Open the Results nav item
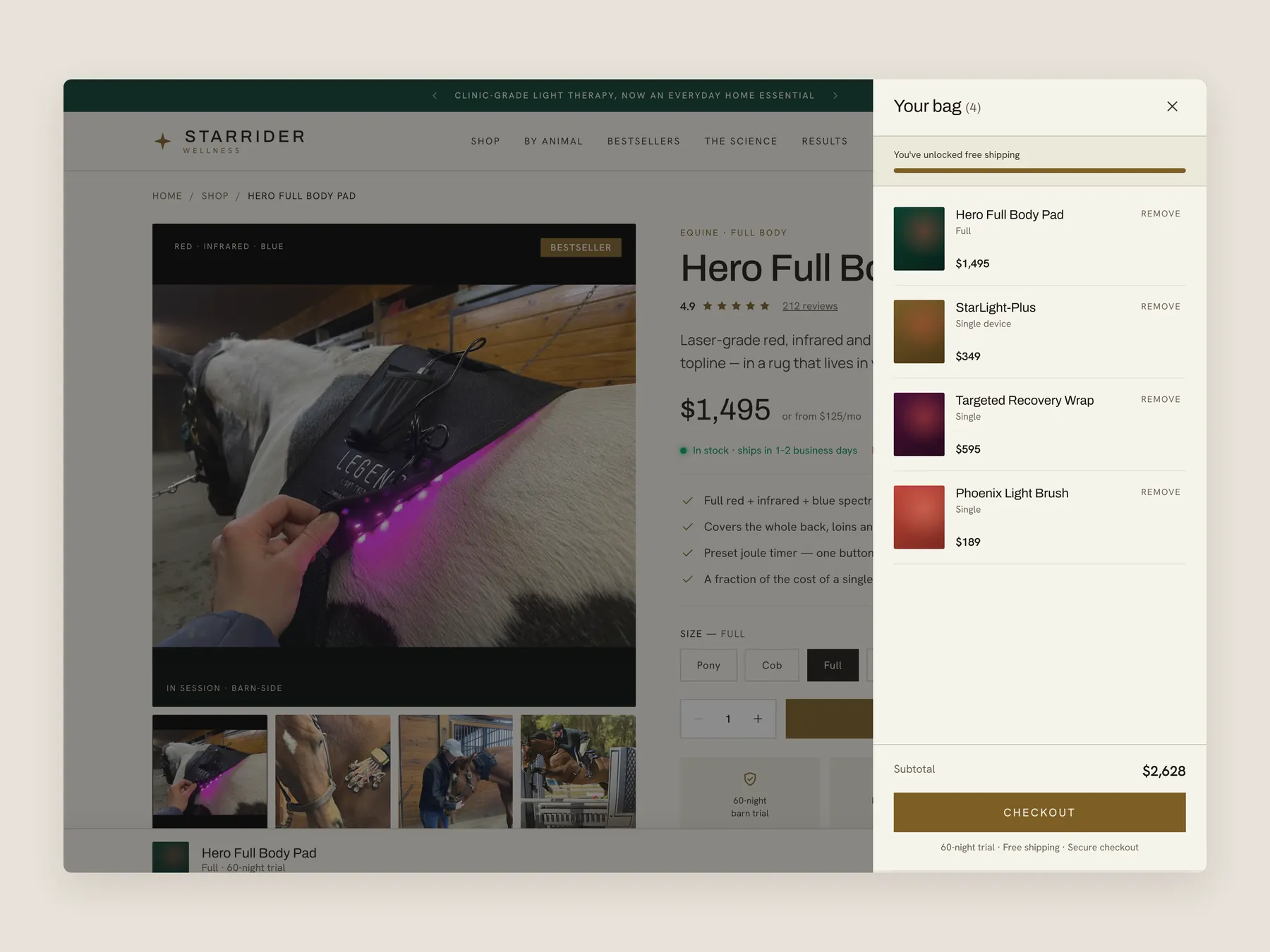 (x=825, y=141)
